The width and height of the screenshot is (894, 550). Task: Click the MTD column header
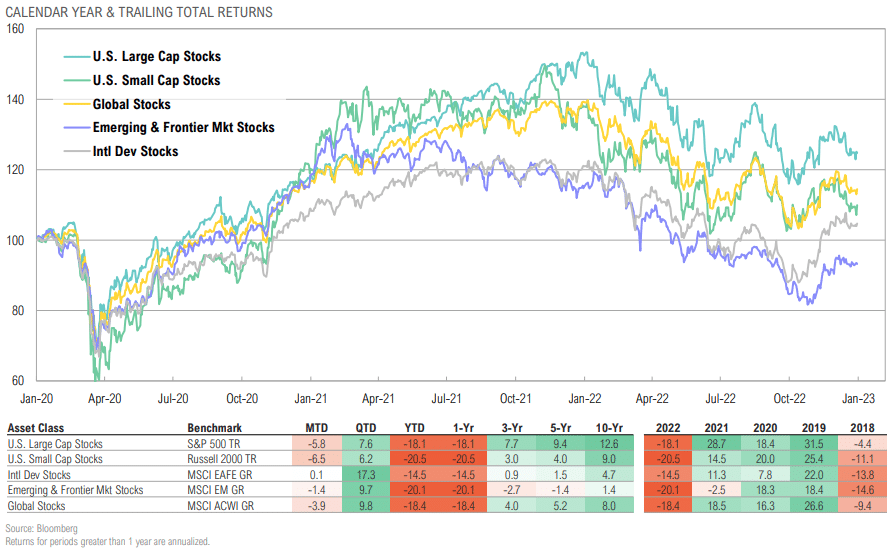tap(316, 428)
